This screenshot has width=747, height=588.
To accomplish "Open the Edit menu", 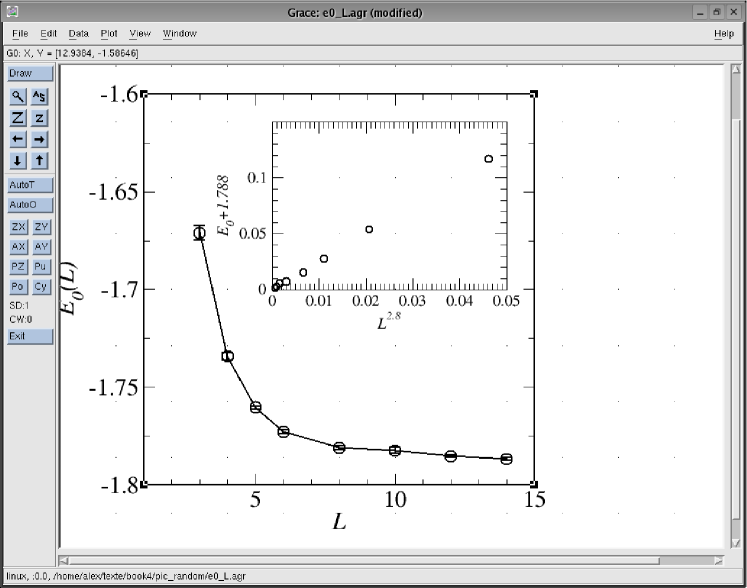I will (48, 33).
